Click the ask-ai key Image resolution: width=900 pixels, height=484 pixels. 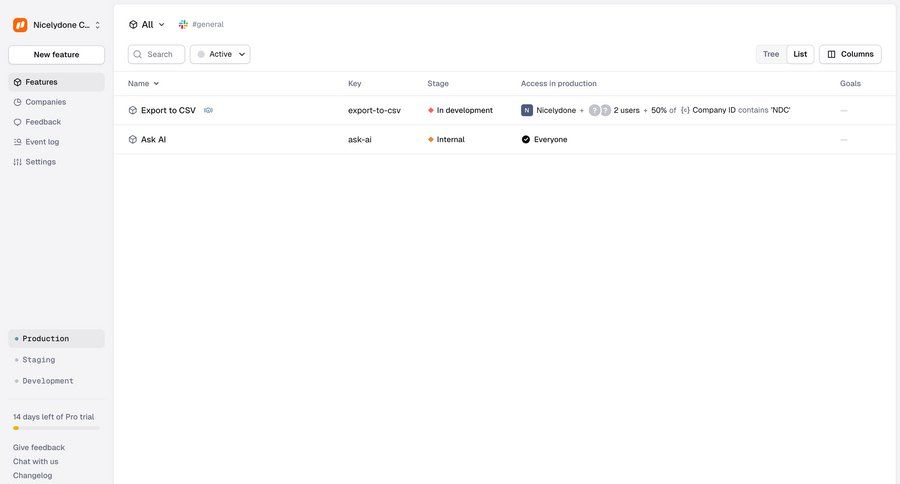pos(359,140)
